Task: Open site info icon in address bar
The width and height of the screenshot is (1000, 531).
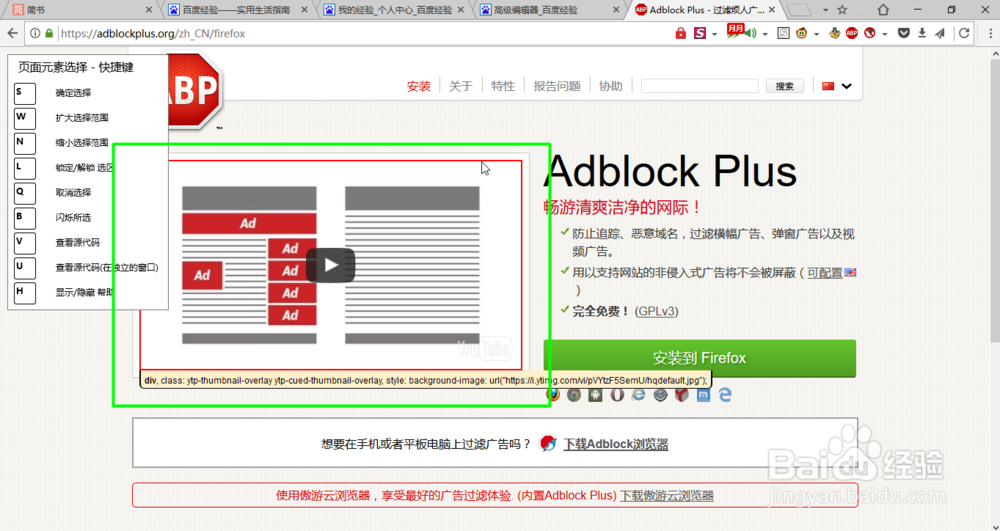Action: click(x=35, y=33)
